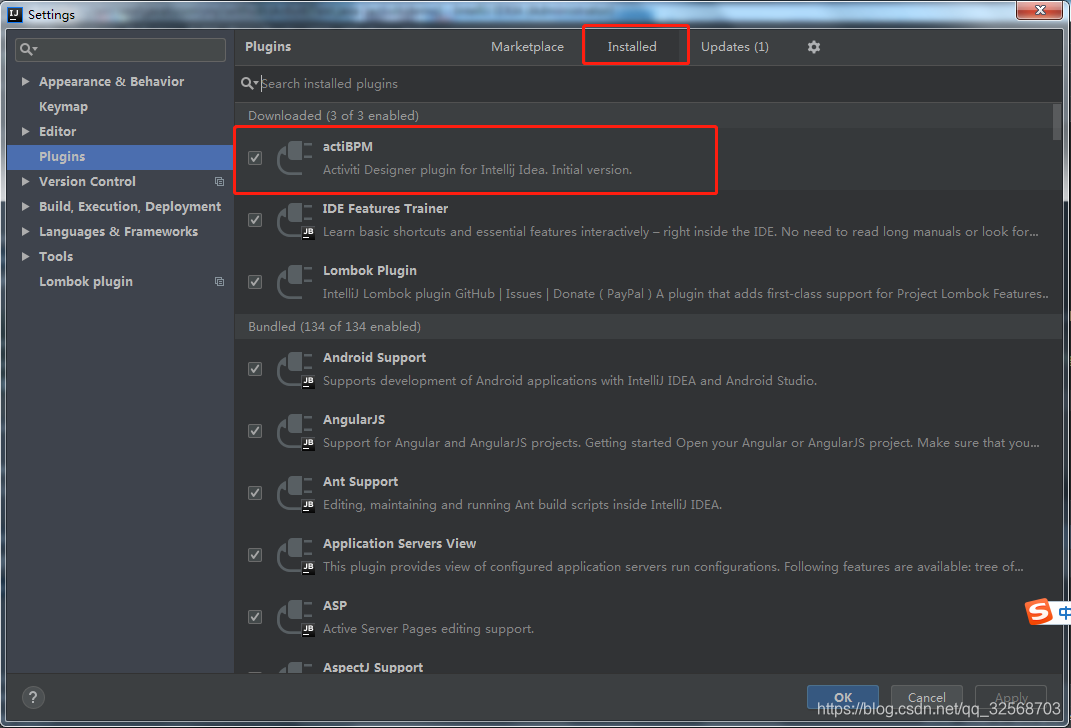Open Keymap settings
The width and height of the screenshot is (1071, 728).
coord(64,107)
